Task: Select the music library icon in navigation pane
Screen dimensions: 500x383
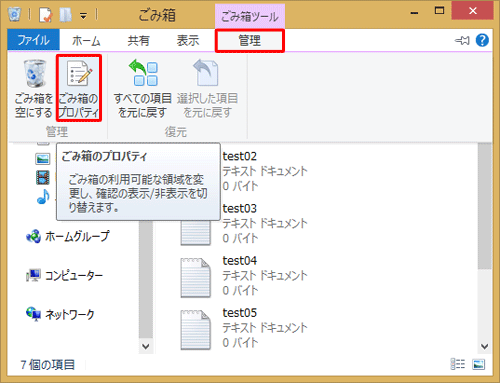Action: coord(43,197)
